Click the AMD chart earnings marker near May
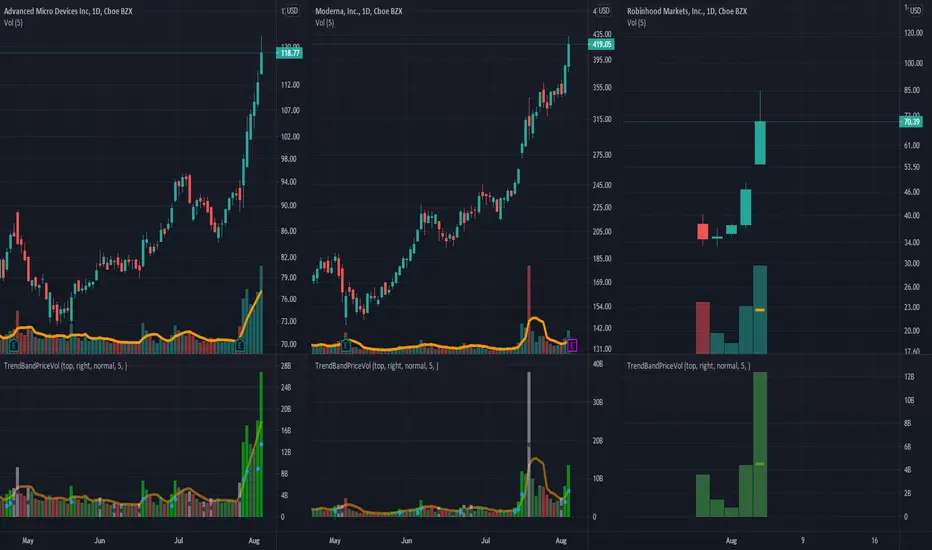Screen dimensions: 932x550 (x=14, y=345)
